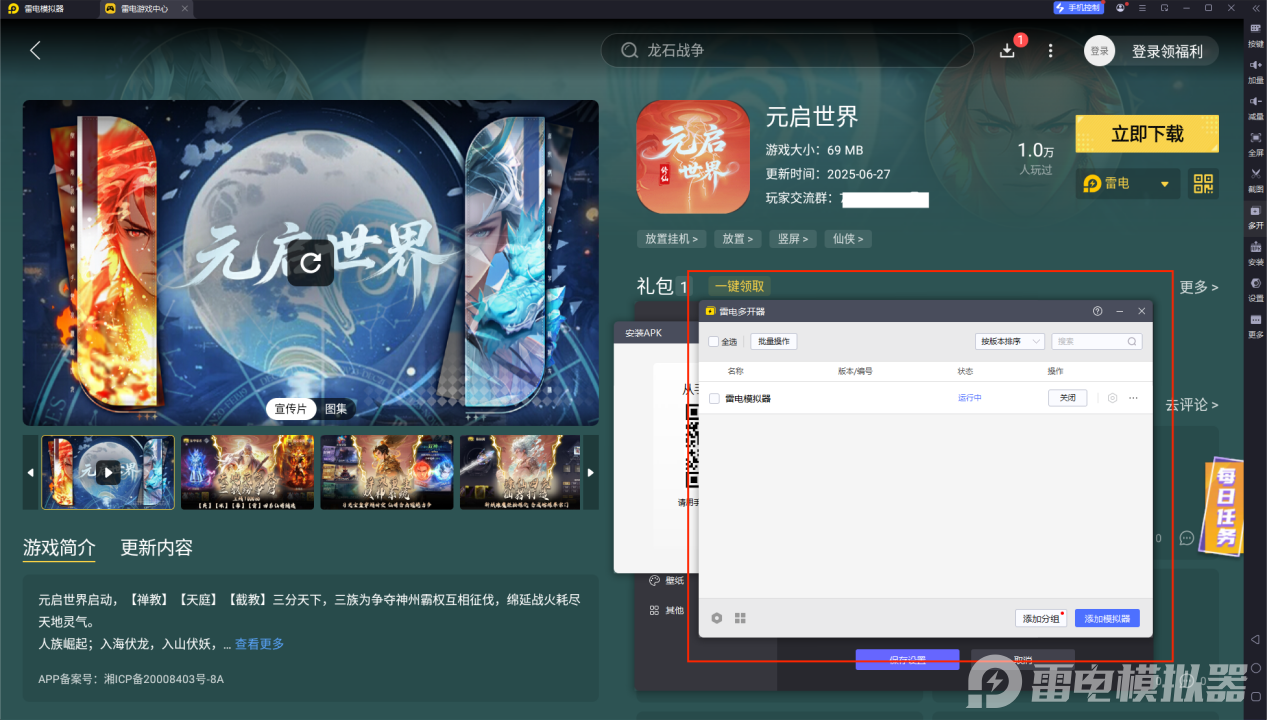
Task: Click the 立即下载 button
Action: (x=1147, y=134)
